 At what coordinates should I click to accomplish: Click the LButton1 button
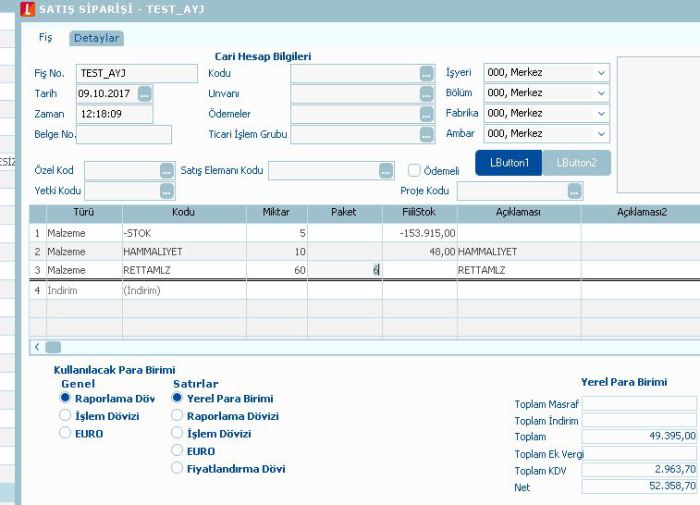pos(509,163)
